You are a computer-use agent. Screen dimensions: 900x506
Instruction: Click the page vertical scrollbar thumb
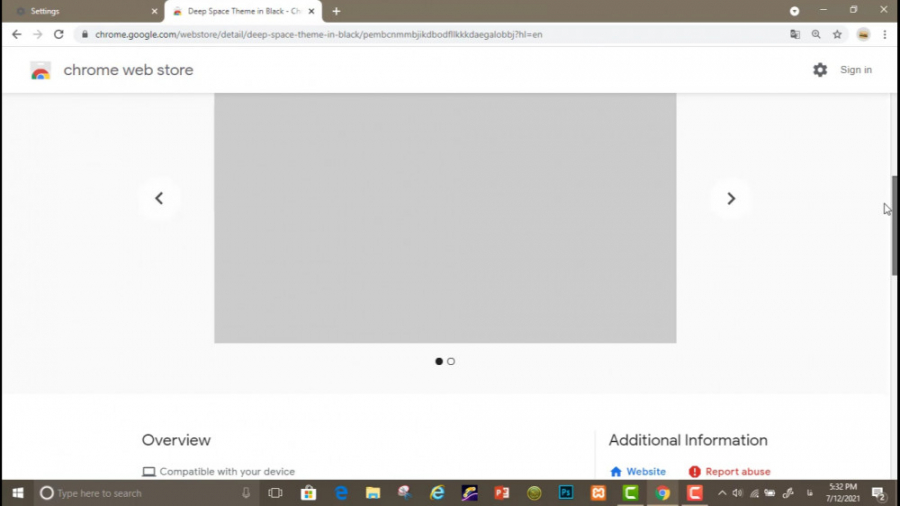tap(895, 226)
